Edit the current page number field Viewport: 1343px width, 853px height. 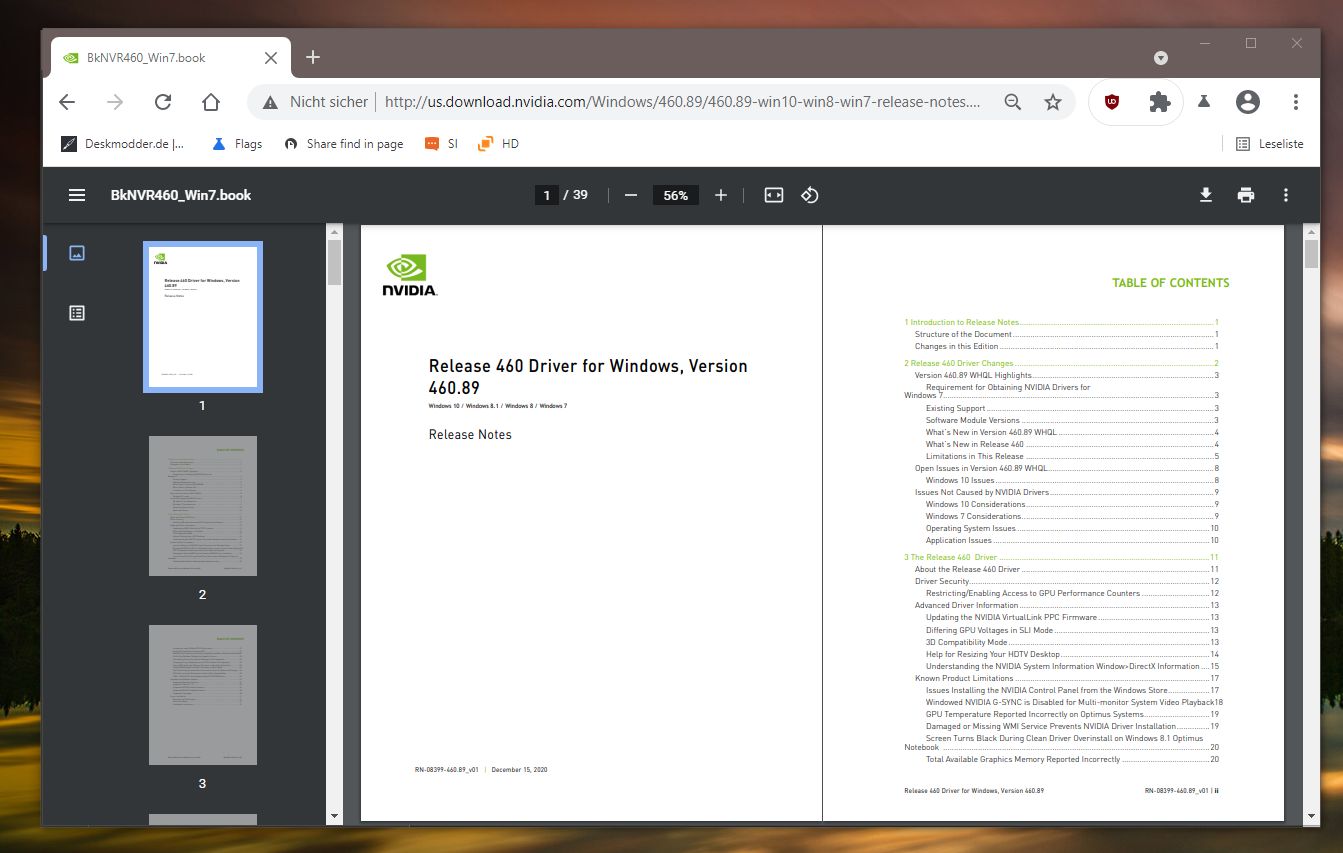(x=546, y=195)
